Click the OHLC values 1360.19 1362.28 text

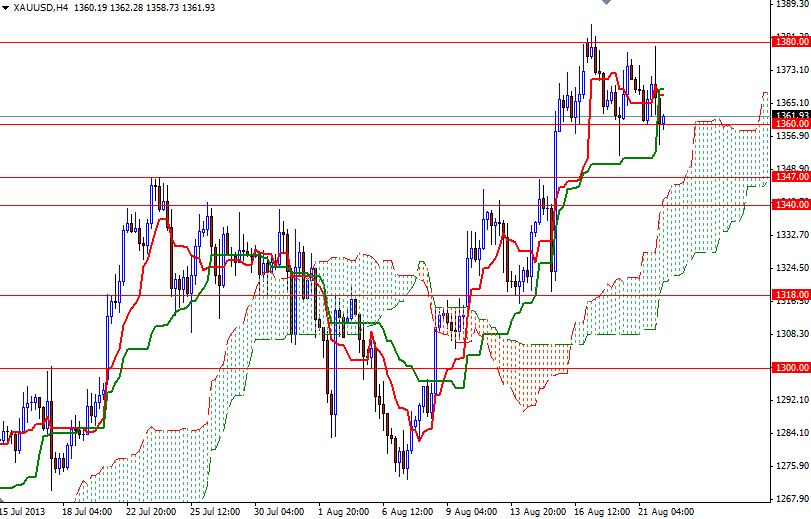pos(108,8)
